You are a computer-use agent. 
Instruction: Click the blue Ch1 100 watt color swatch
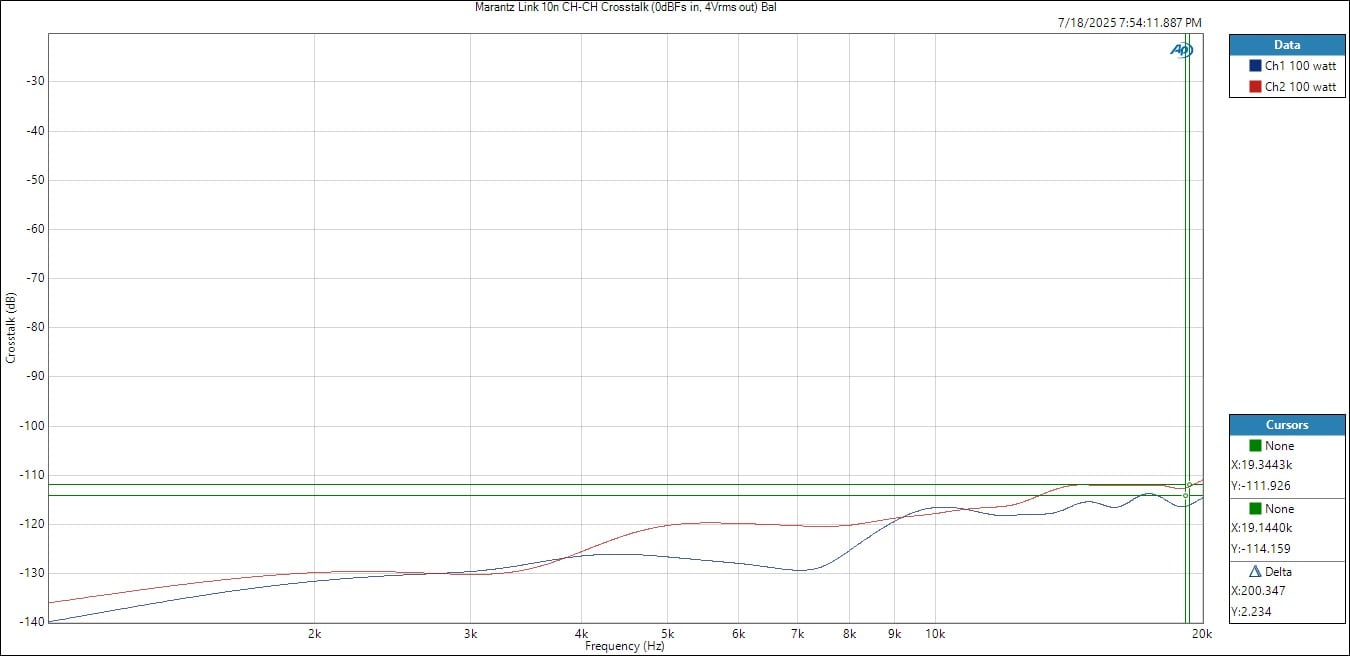point(1255,66)
